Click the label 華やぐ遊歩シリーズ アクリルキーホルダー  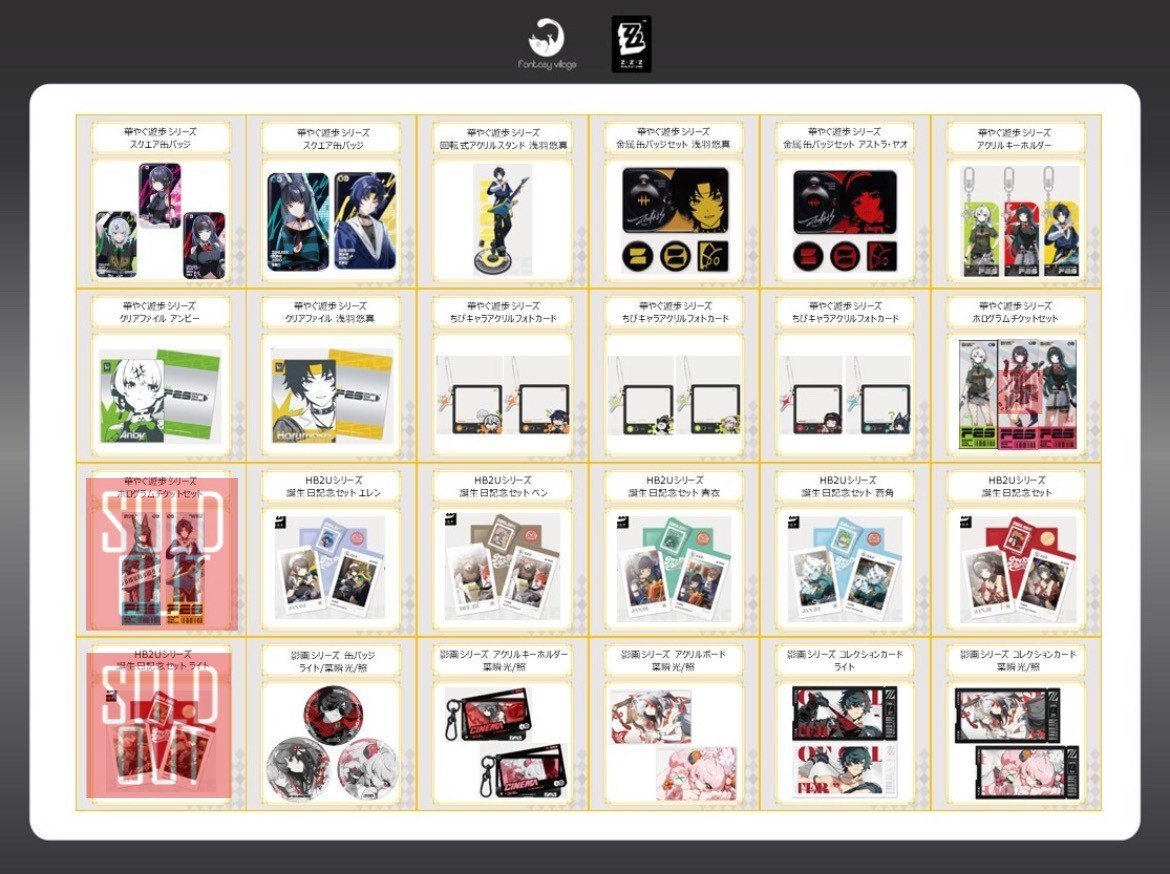[1016, 139]
